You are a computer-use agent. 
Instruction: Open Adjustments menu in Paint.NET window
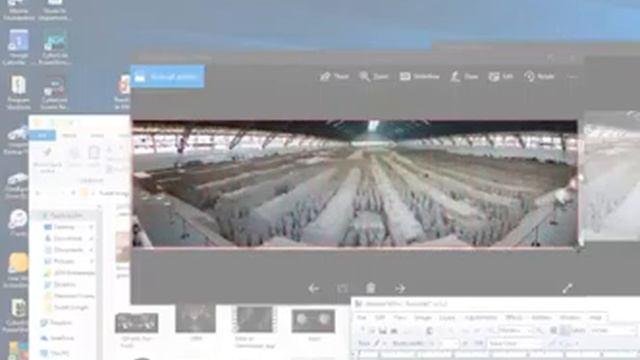tap(480, 317)
